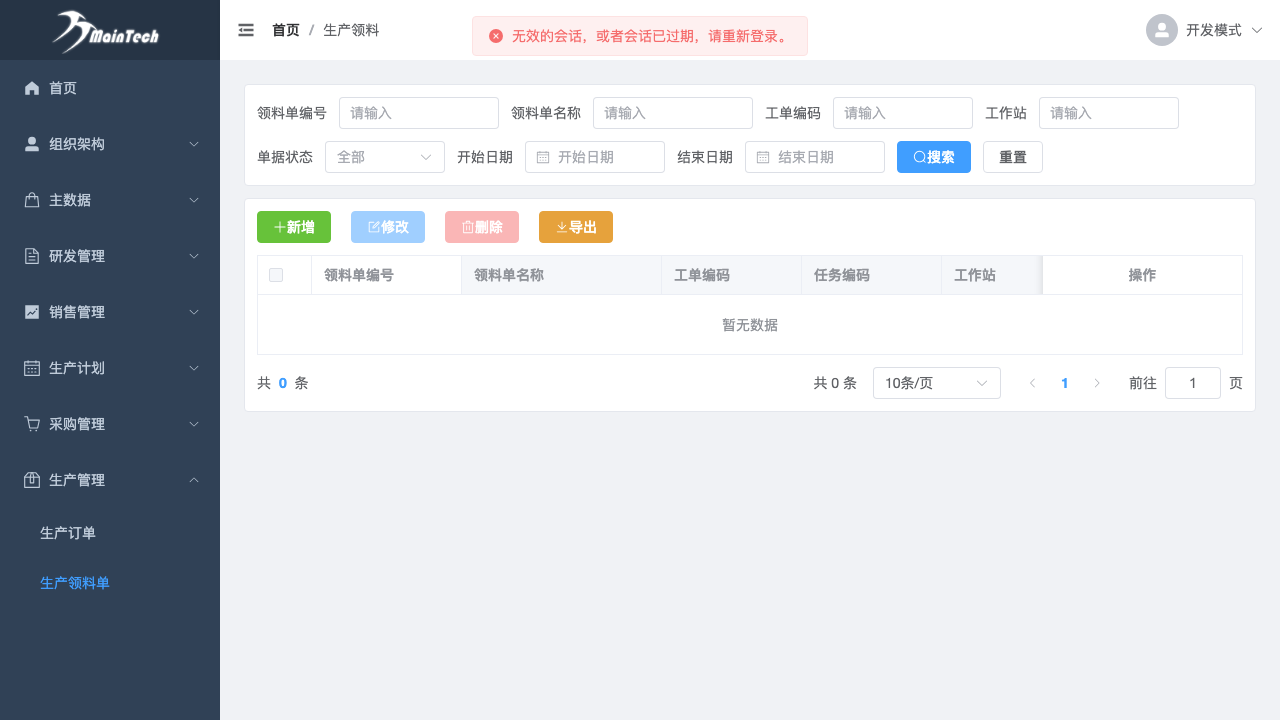Viewport: 1280px width, 720px height.
Task: Open the 10条/页 page size dropdown
Action: pos(936,383)
